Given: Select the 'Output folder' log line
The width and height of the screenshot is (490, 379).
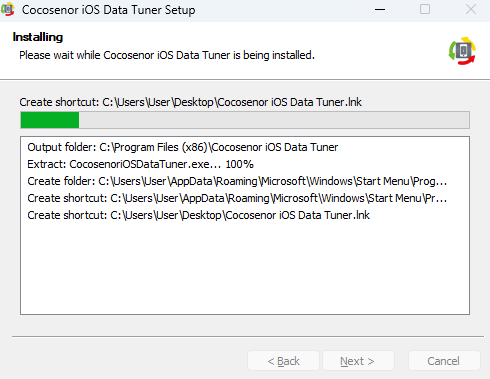Looking at the screenshot, I should pyautogui.click(x=183, y=147).
